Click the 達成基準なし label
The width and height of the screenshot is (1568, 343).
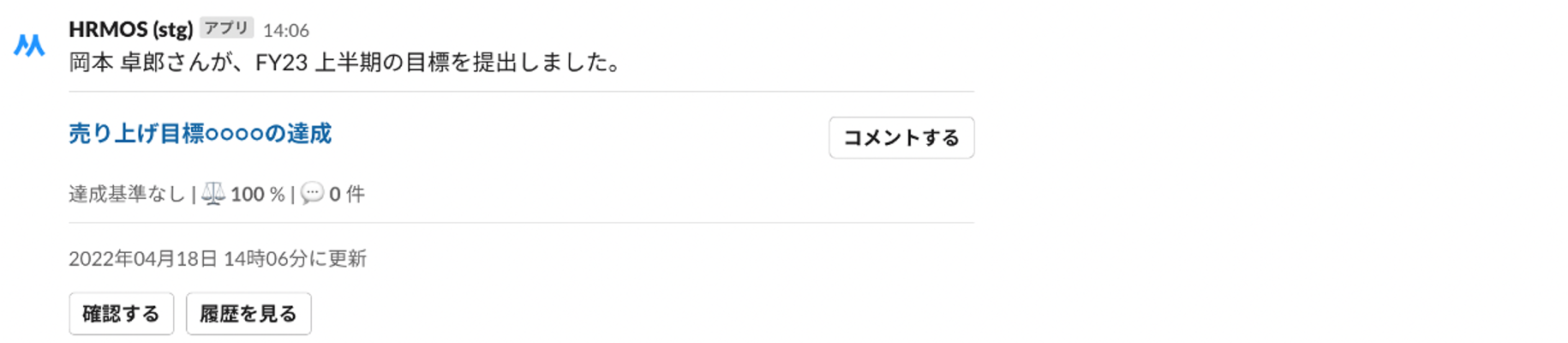pyautogui.click(x=127, y=195)
